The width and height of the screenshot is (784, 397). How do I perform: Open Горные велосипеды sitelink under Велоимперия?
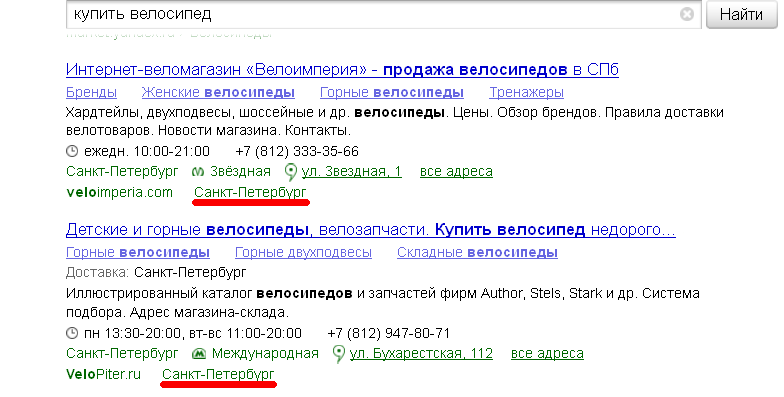(392, 92)
